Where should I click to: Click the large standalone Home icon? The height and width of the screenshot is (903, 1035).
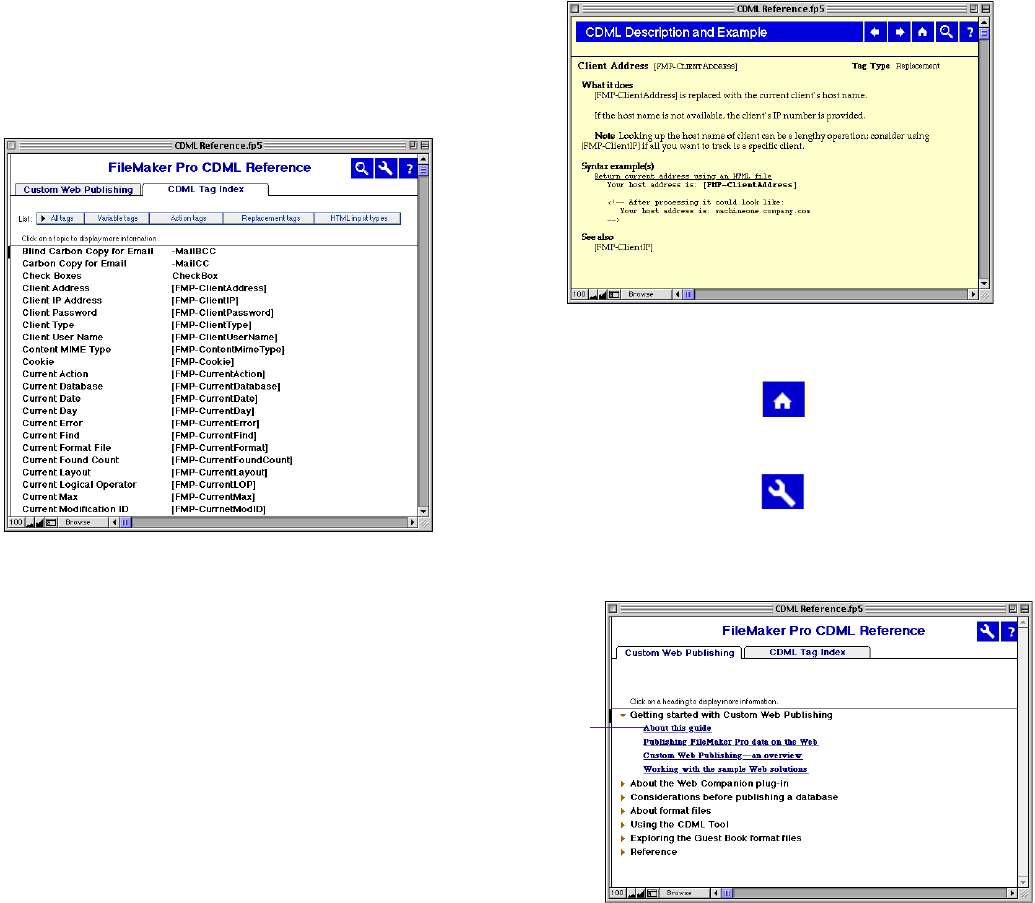pos(783,399)
